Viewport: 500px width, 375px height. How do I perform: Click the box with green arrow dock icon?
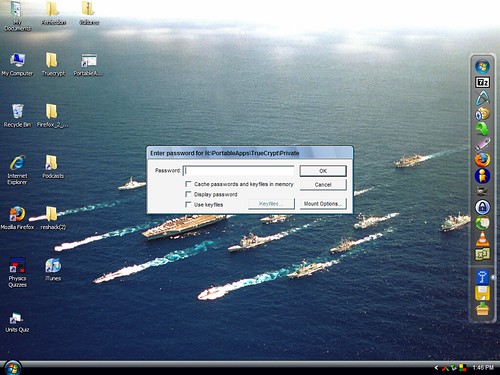tap(482, 309)
